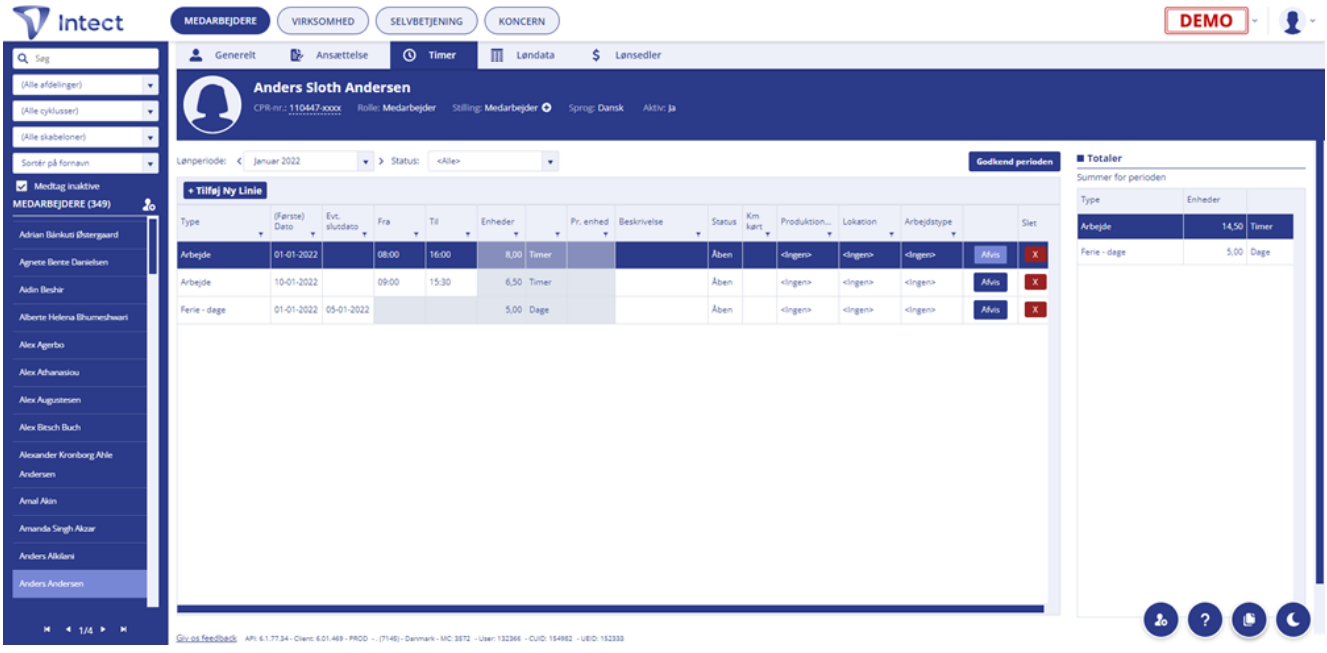Click CPR-nr. 110447-xxxx link
The image size is (1327, 653).
pyautogui.click(x=315, y=108)
